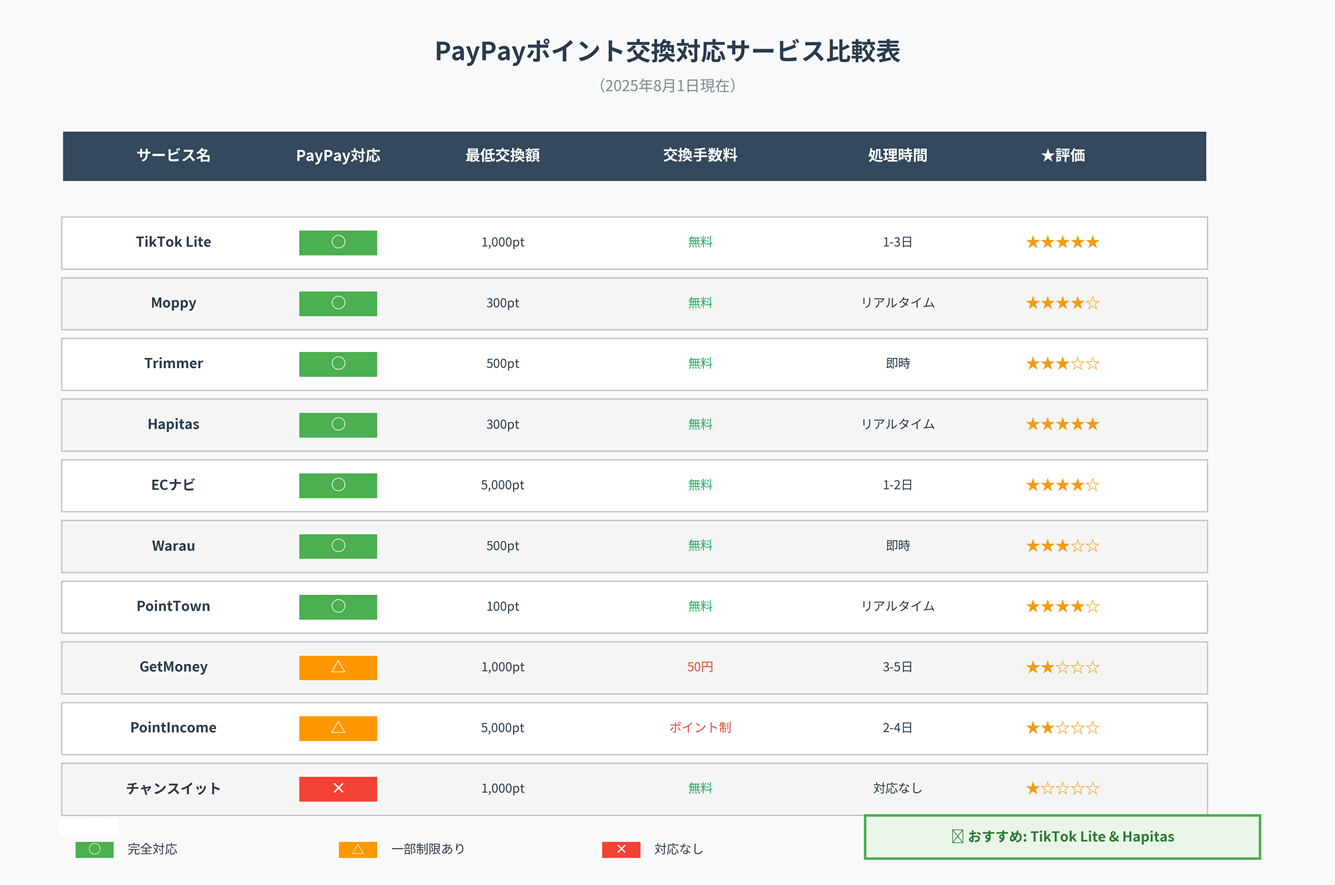Click the おすすめ: TikTok Lite & Hapitas banner
Image resolution: width=1335 pixels, height=885 pixels.
1062,837
